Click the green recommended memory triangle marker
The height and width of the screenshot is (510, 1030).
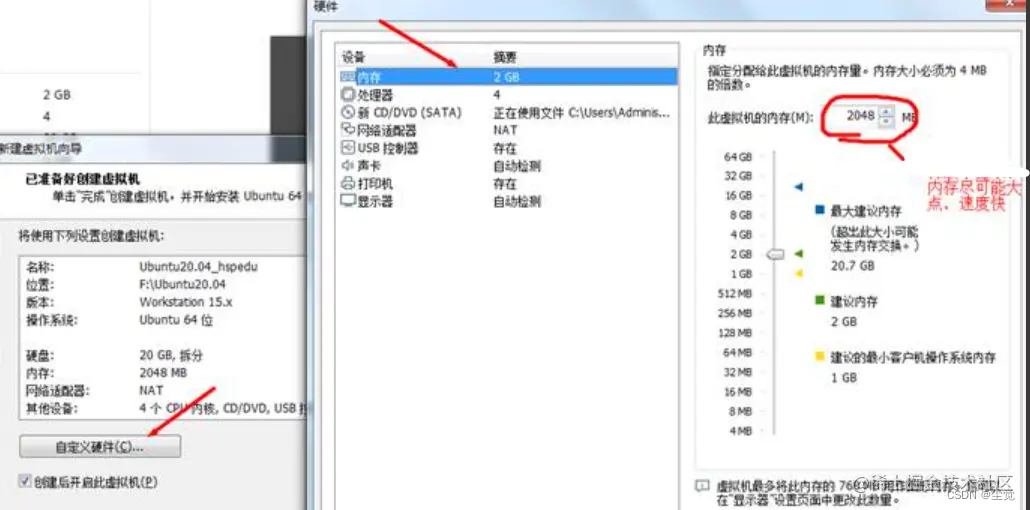[x=799, y=253]
